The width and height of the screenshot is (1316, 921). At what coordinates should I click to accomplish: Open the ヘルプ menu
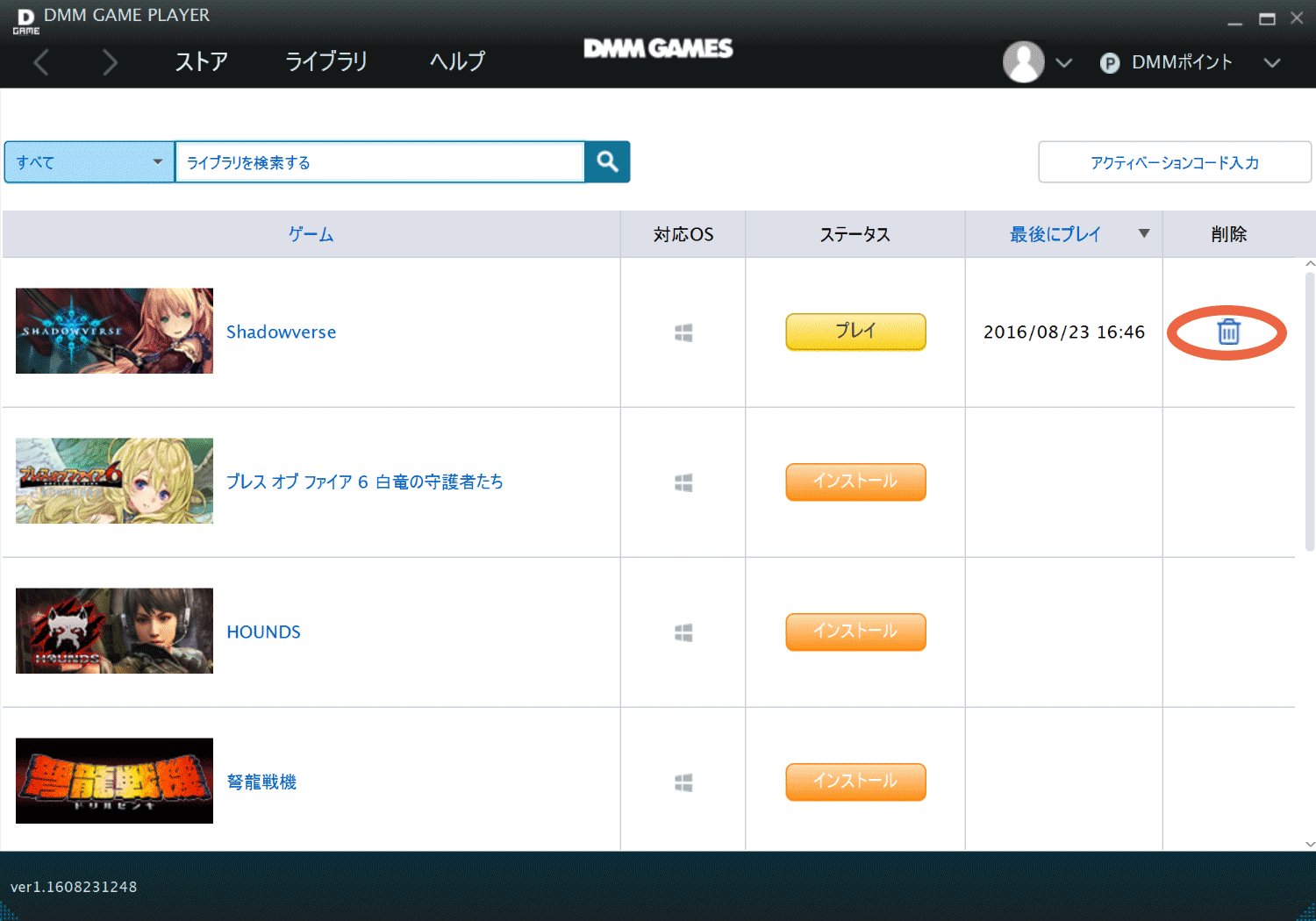455,61
